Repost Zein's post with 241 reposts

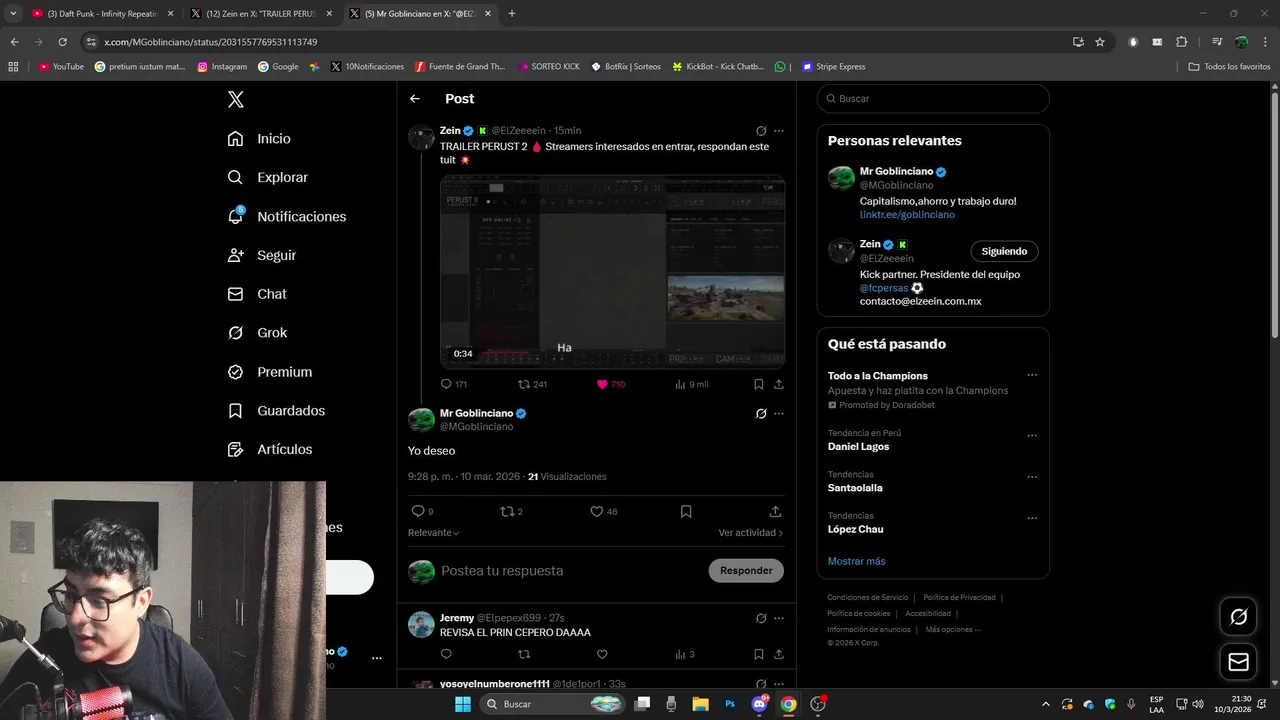coord(532,384)
